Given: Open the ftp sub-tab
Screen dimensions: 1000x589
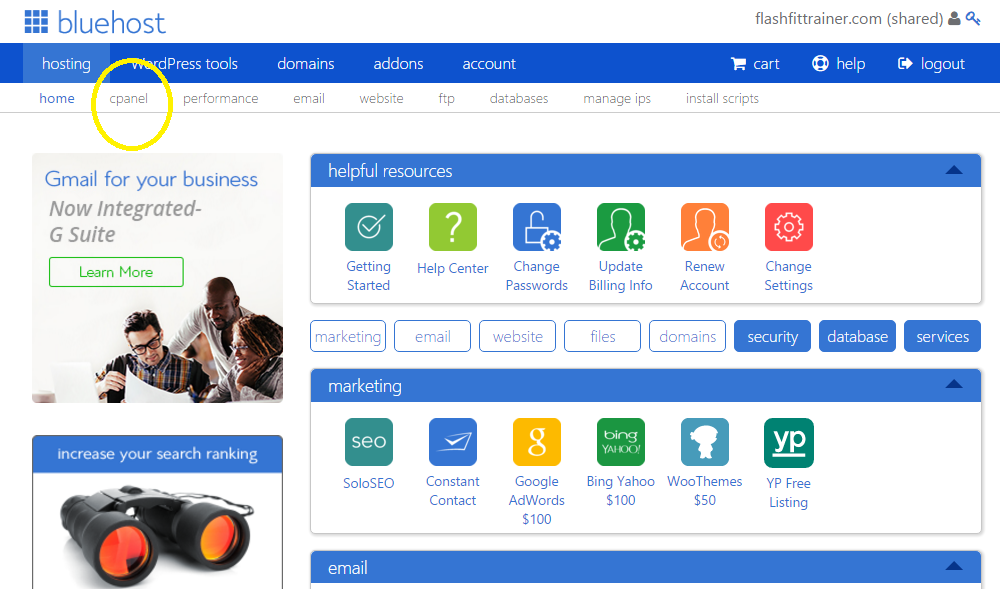Looking at the screenshot, I should click(446, 99).
